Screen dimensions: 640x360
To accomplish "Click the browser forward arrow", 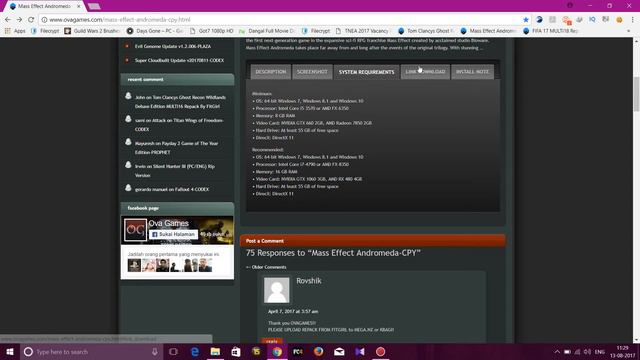I will click(x=19, y=20).
